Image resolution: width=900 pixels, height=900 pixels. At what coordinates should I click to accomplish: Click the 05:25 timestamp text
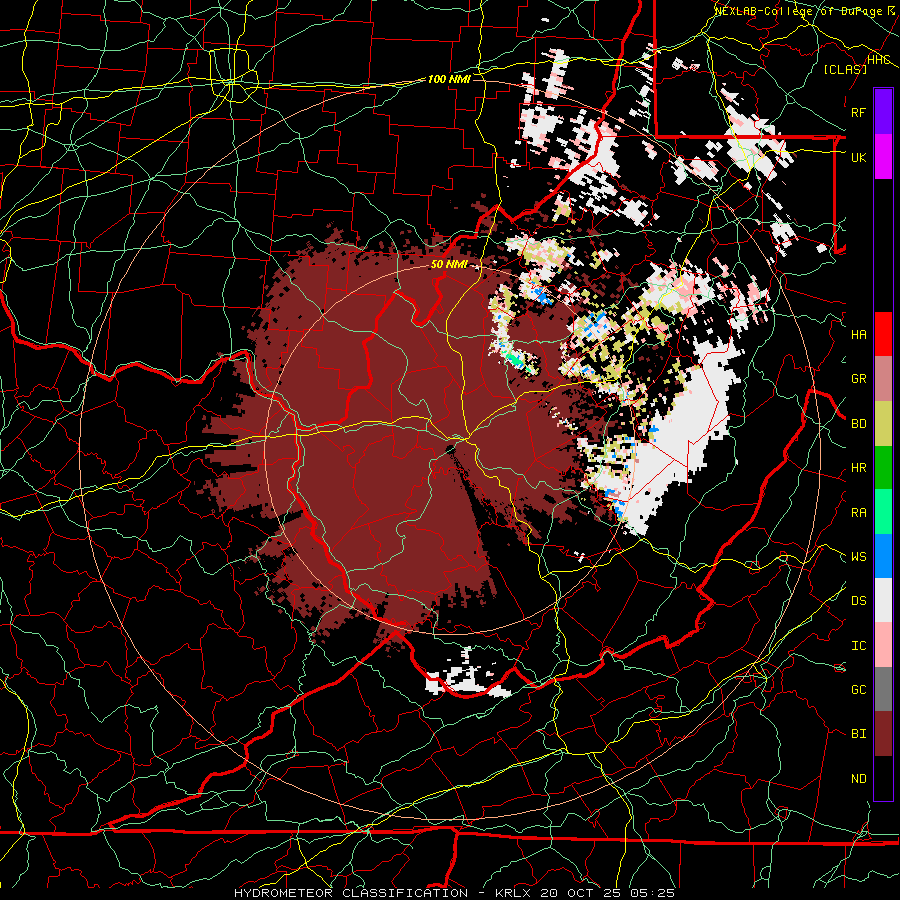pyautogui.click(x=651, y=893)
